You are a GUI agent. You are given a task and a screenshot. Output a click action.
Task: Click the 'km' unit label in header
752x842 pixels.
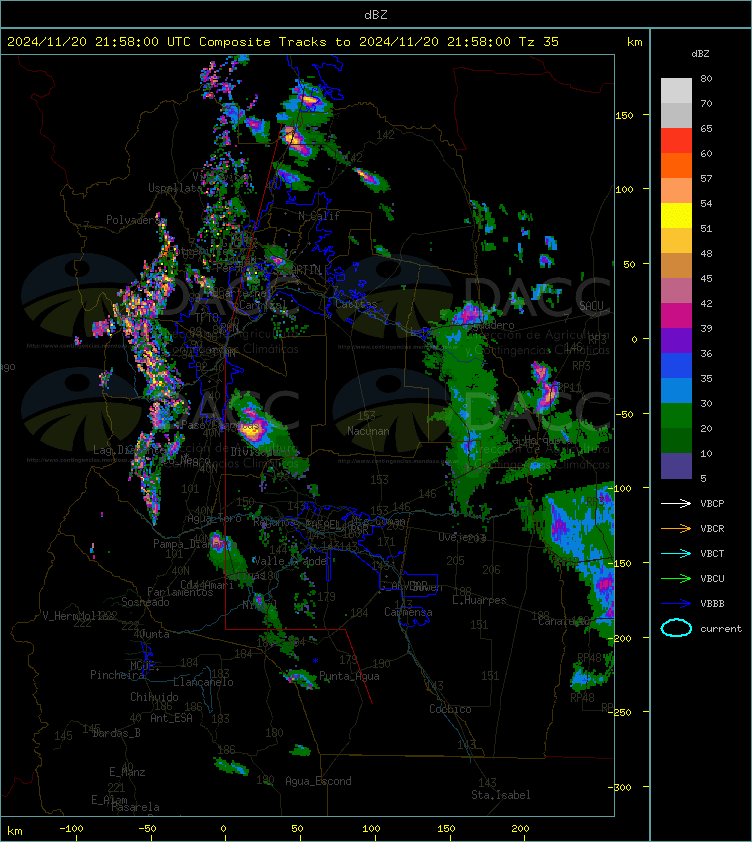634,42
